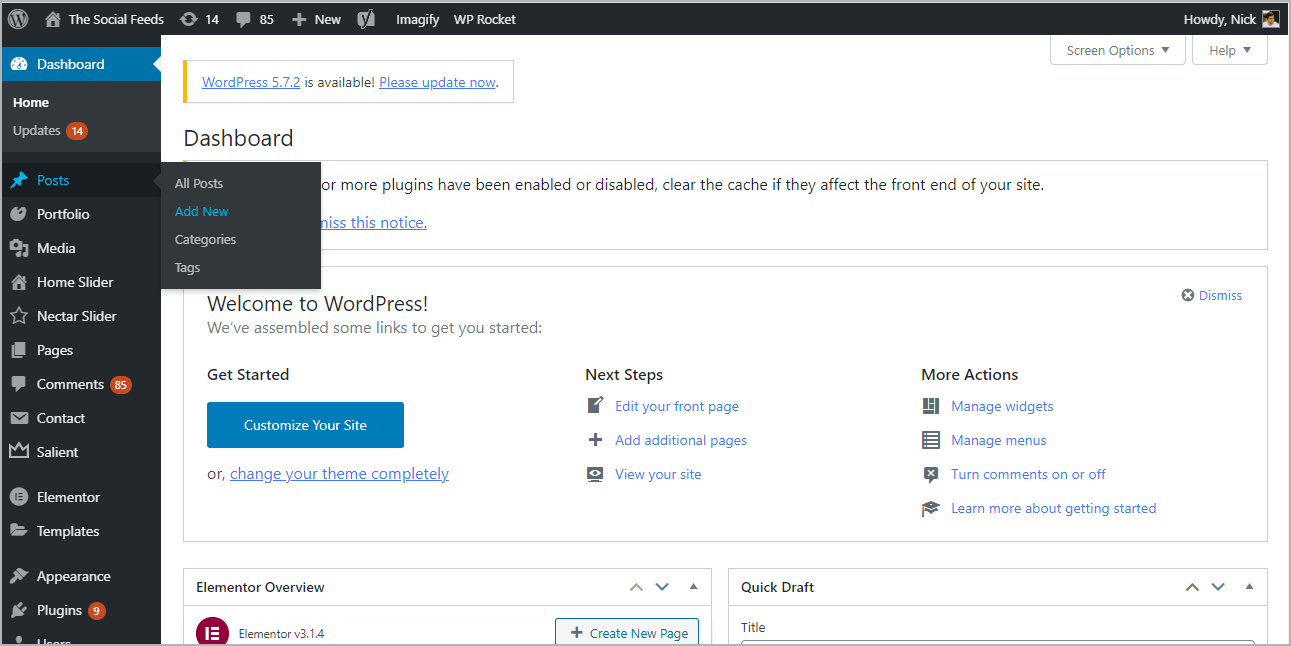Choose Add New in Posts flyout
The image size is (1291, 646).
[201, 211]
